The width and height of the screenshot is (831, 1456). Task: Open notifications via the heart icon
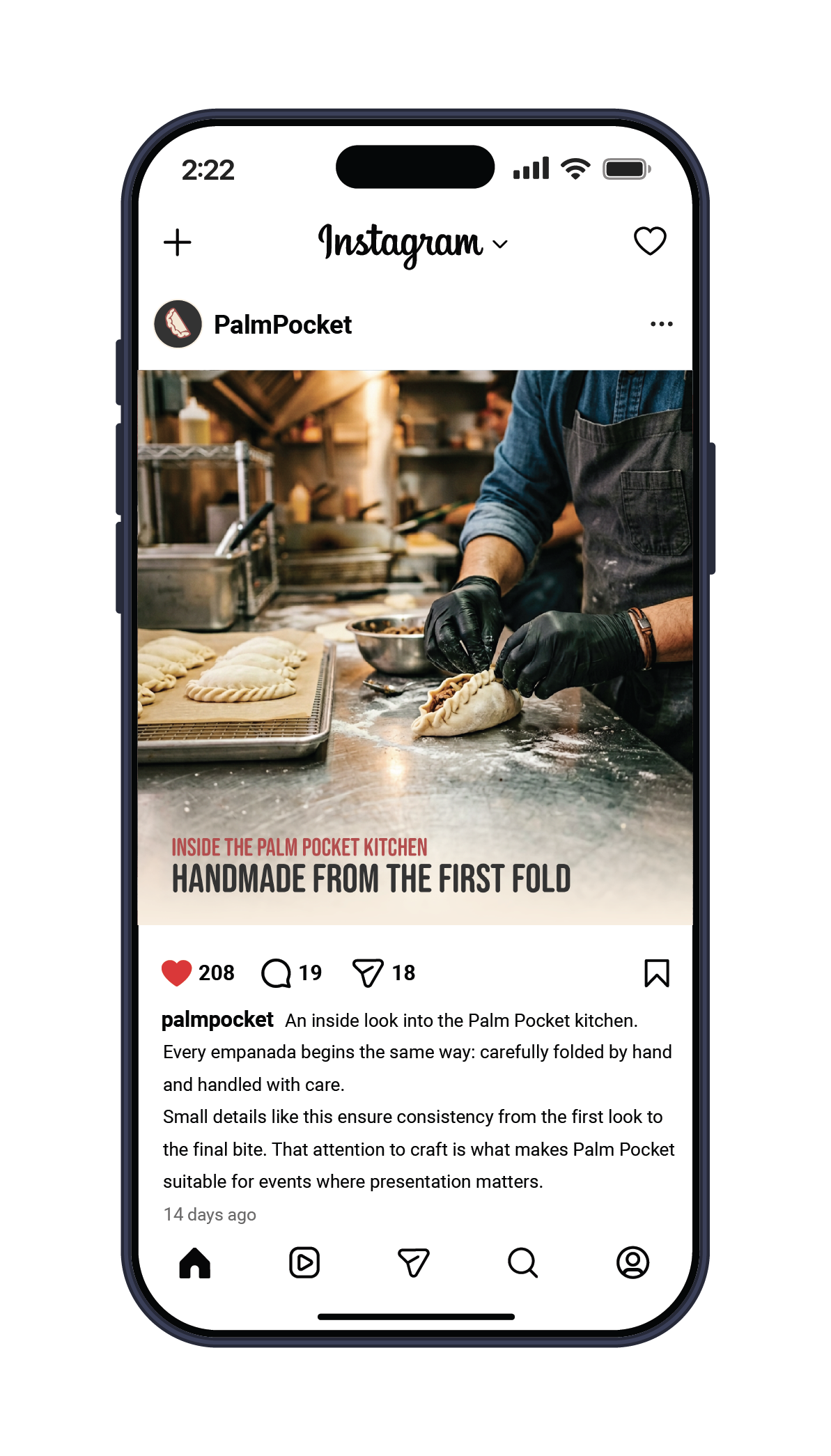pyautogui.click(x=650, y=241)
